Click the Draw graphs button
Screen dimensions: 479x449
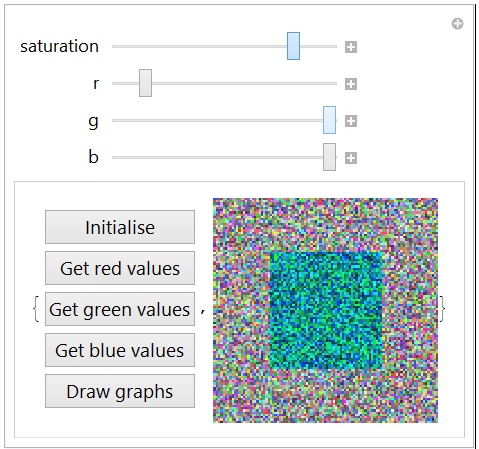point(120,391)
